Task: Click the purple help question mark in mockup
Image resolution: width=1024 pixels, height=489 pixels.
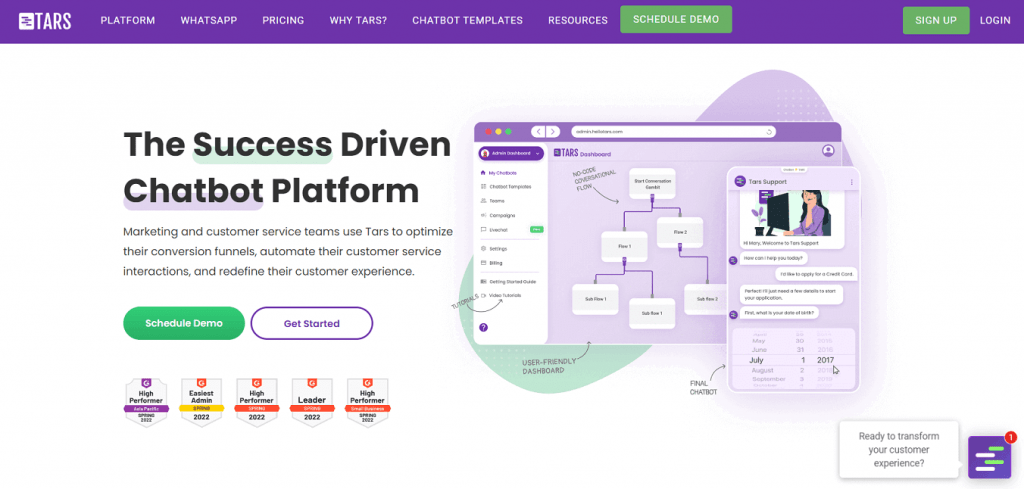Action: (483, 328)
